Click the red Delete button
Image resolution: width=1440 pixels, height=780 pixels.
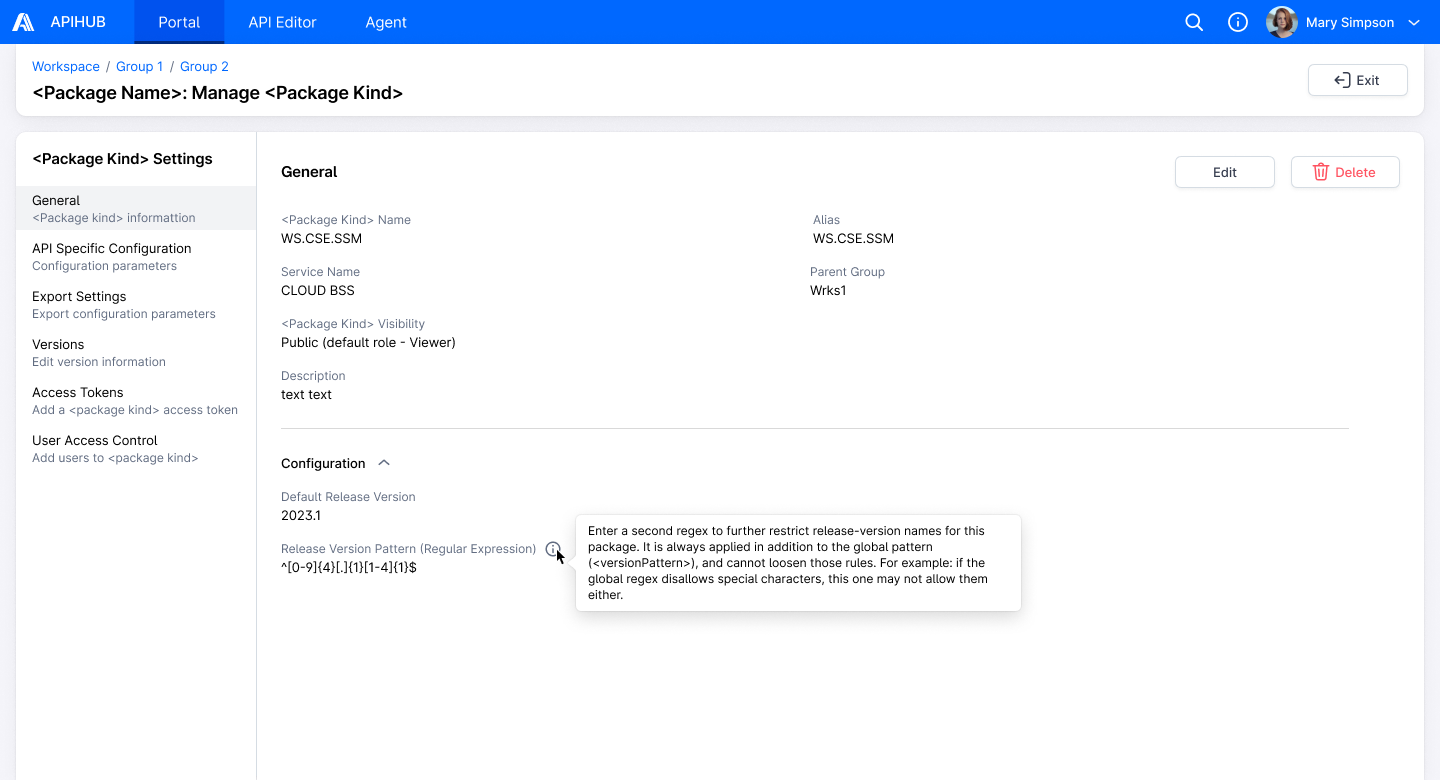(1345, 172)
